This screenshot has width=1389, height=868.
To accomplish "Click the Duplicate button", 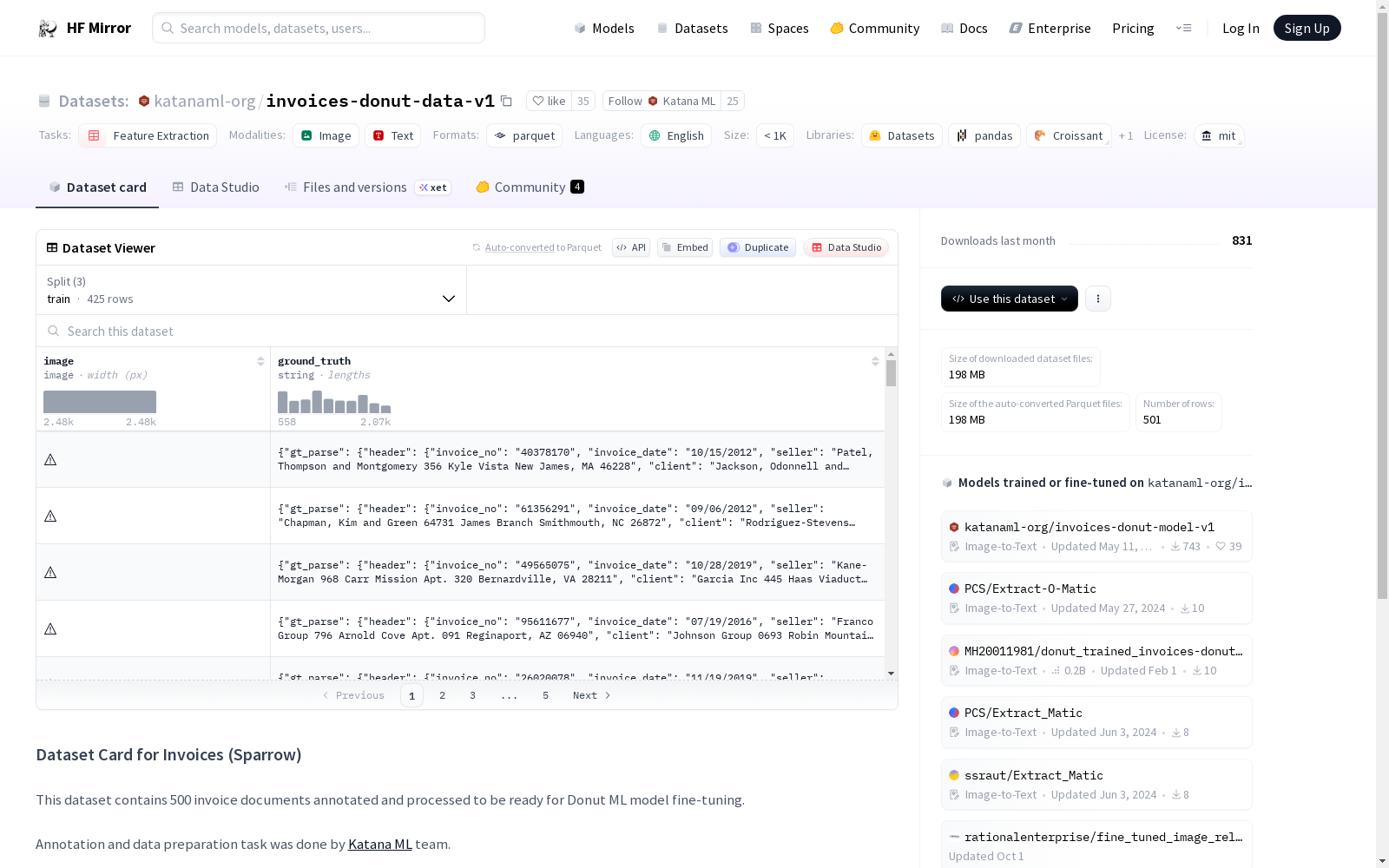I will pos(758,247).
